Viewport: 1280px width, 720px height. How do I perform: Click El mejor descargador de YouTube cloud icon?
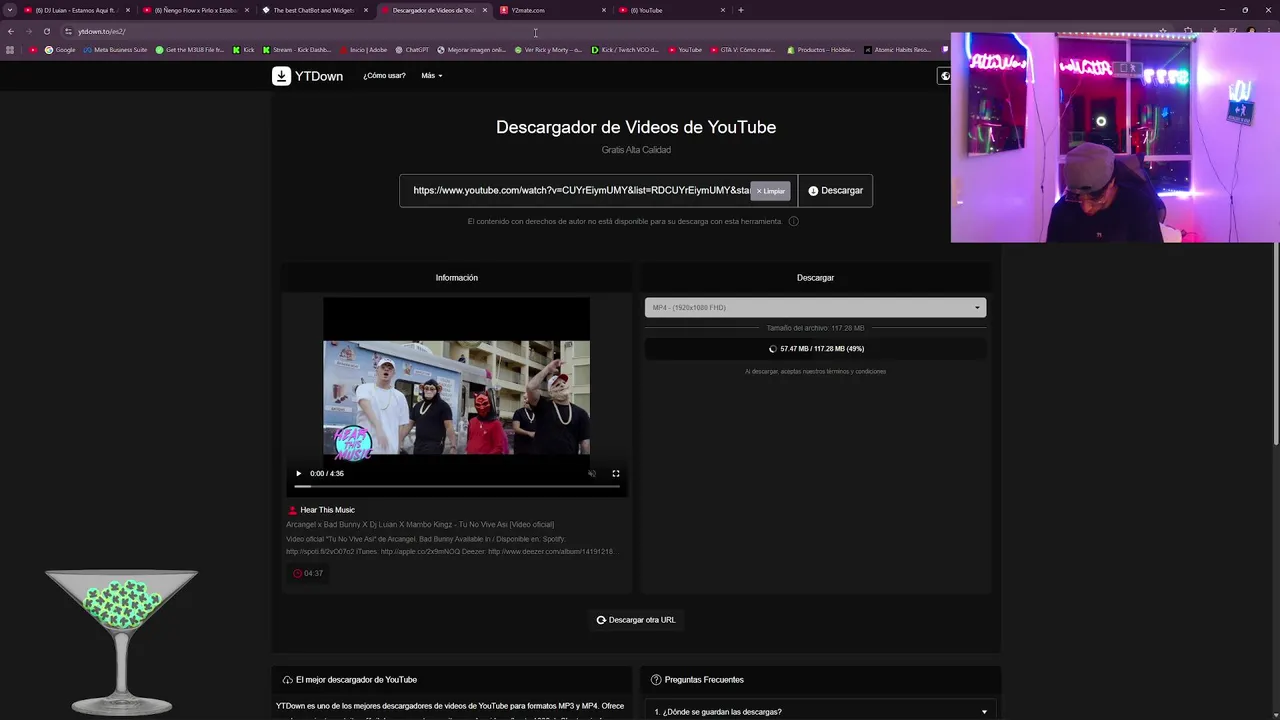pos(288,680)
